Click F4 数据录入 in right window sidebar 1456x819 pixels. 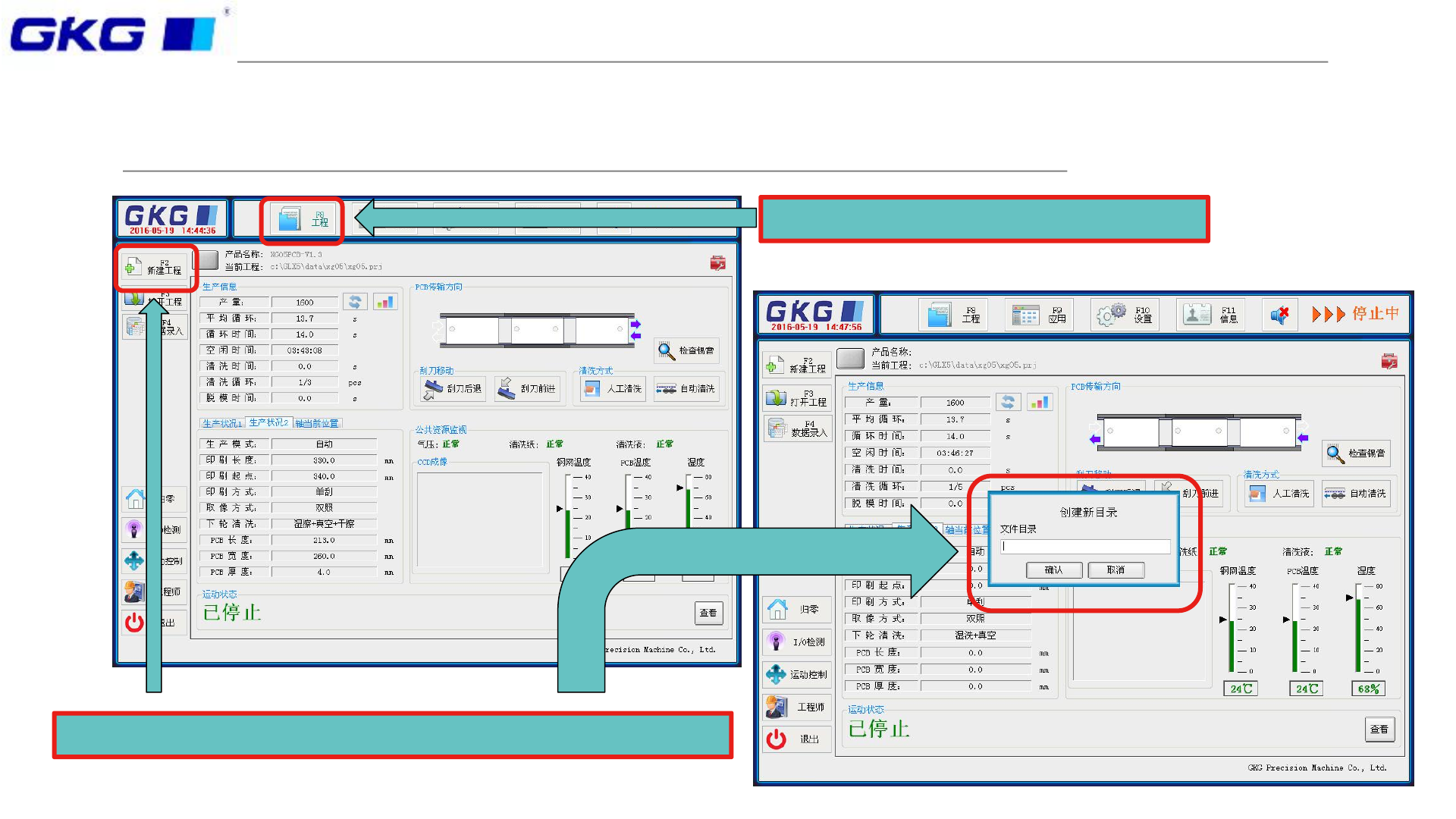(x=797, y=429)
